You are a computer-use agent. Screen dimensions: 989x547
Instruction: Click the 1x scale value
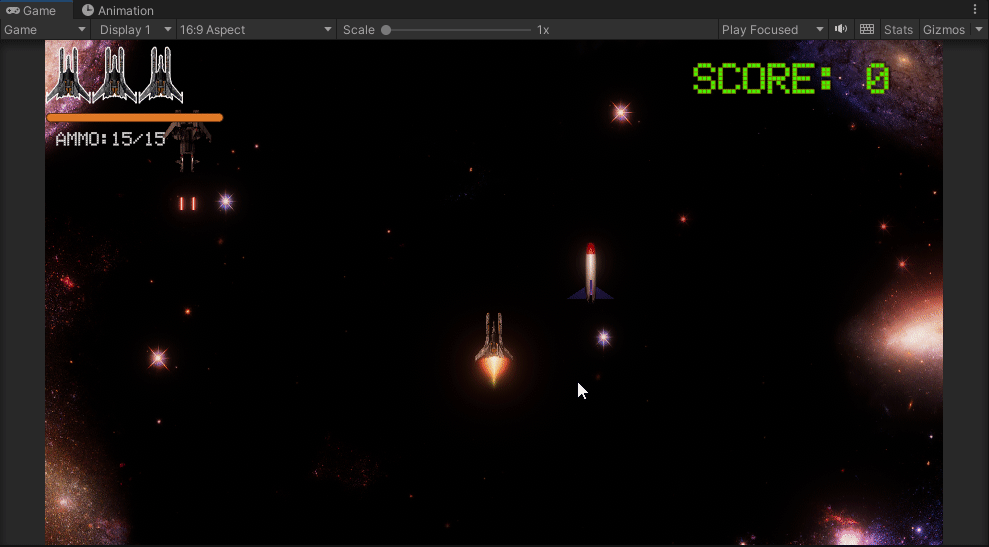click(543, 30)
